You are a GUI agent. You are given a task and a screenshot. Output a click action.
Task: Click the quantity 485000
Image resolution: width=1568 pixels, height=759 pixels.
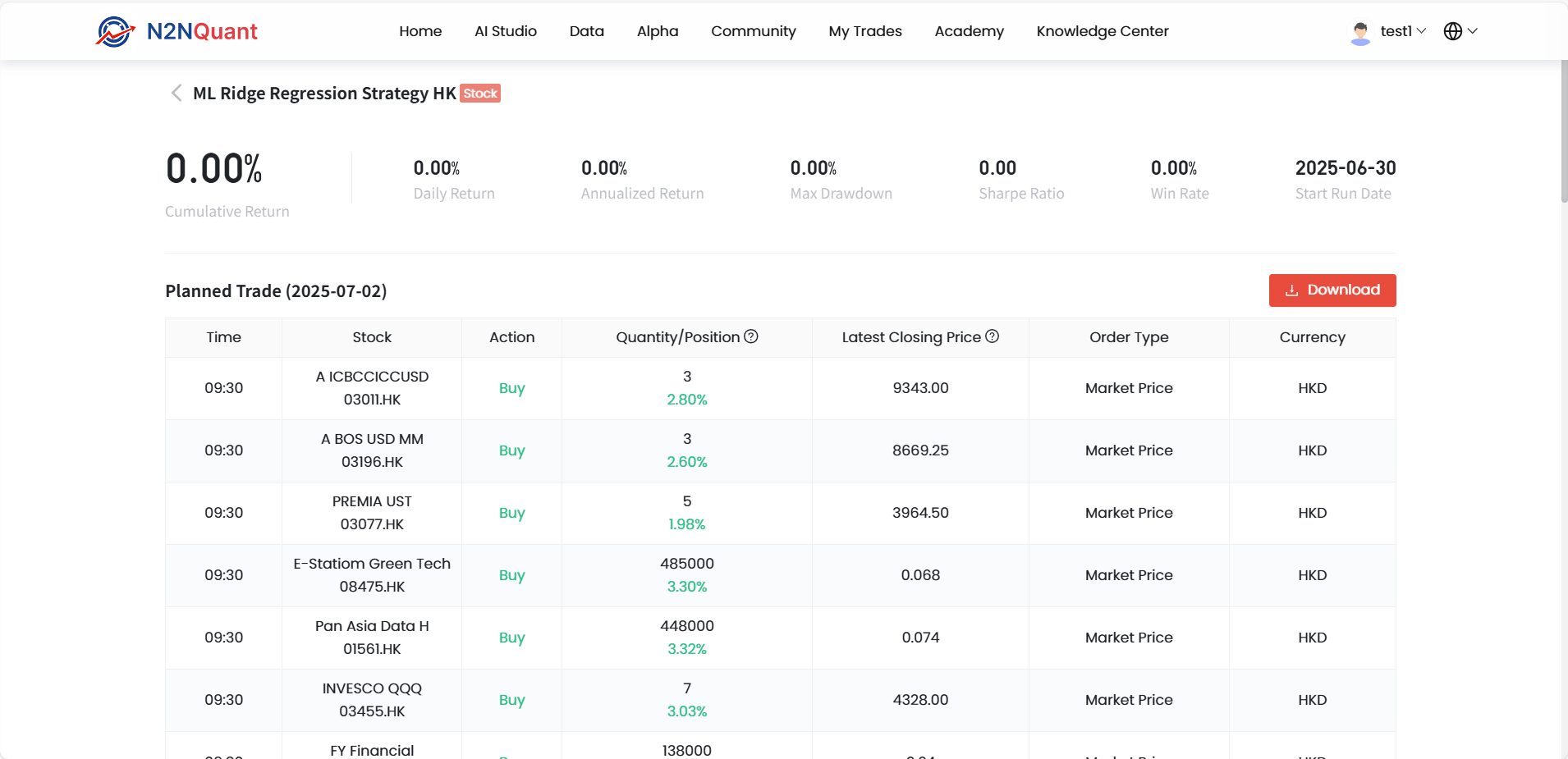[687, 564]
